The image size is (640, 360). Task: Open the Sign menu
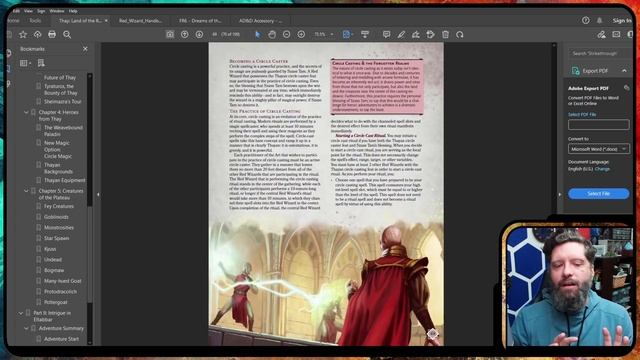41,11
